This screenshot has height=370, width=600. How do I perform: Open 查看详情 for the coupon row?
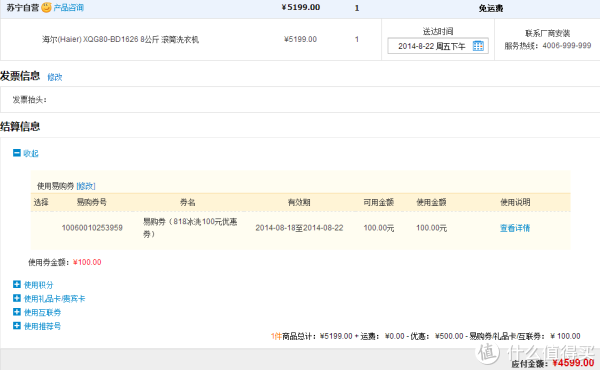click(x=515, y=228)
